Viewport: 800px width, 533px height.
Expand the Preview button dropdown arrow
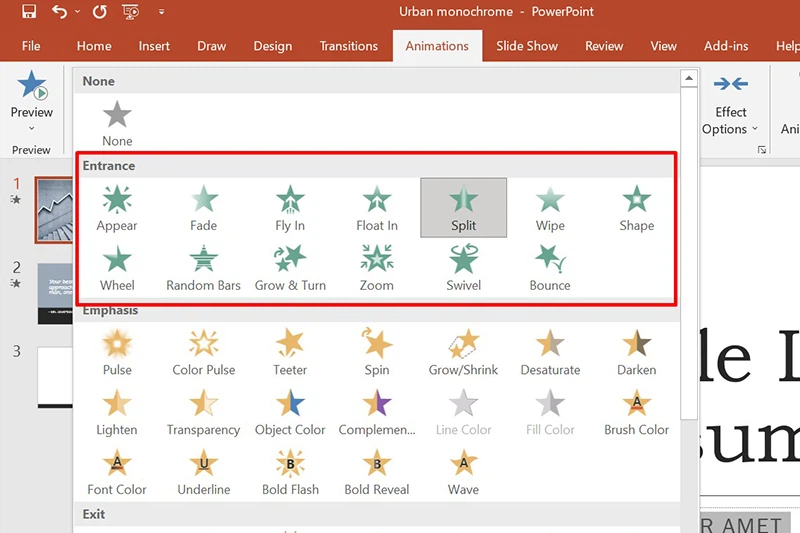click(x=31, y=128)
